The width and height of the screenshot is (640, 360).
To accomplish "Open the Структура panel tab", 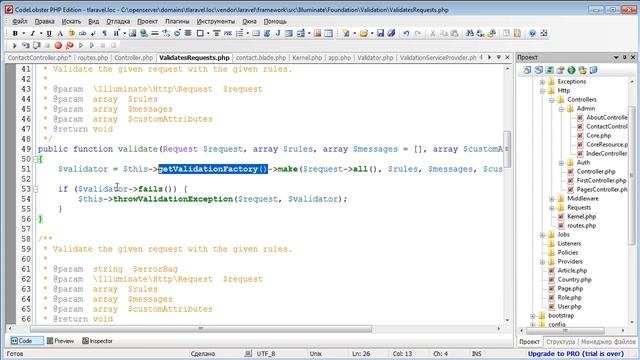I will tap(560, 342).
